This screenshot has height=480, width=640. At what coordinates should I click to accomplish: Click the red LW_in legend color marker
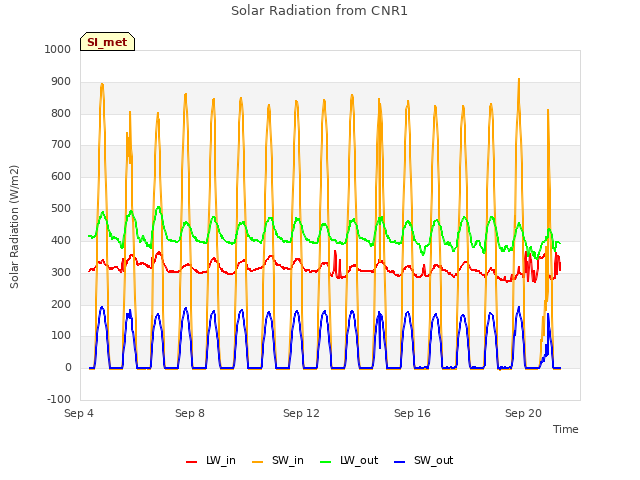click(191, 462)
